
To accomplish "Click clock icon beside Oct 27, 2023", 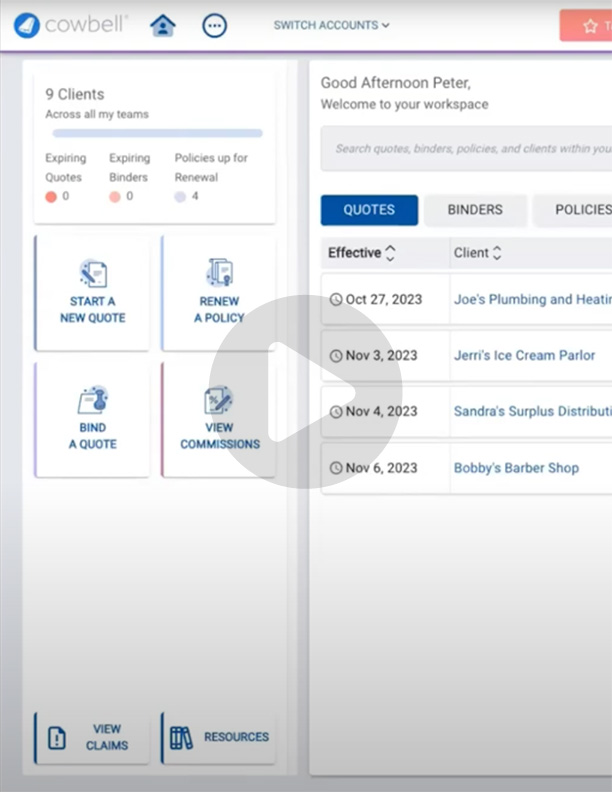I will click(x=336, y=300).
